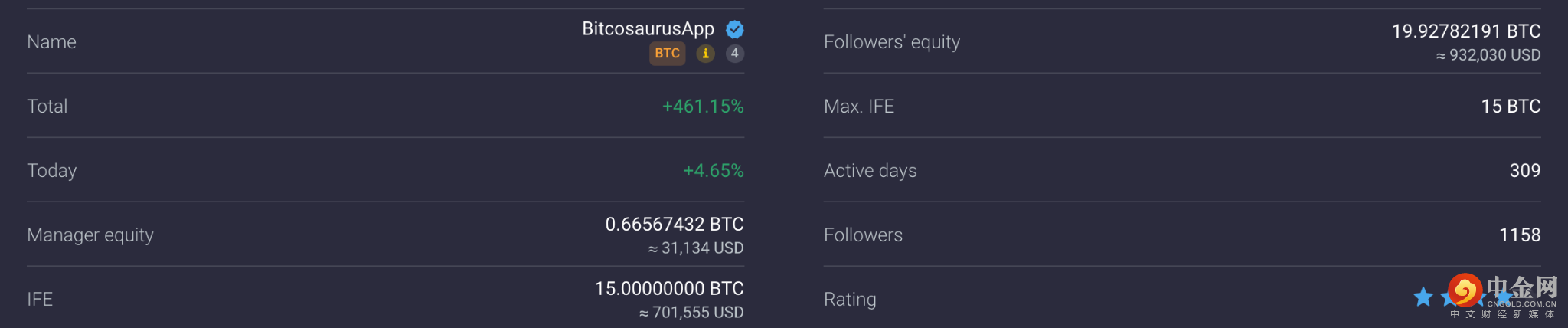Screen dimensions: 1568x328
Task: Click the 15 BTC Max. IFE value
Action: 1511,107
